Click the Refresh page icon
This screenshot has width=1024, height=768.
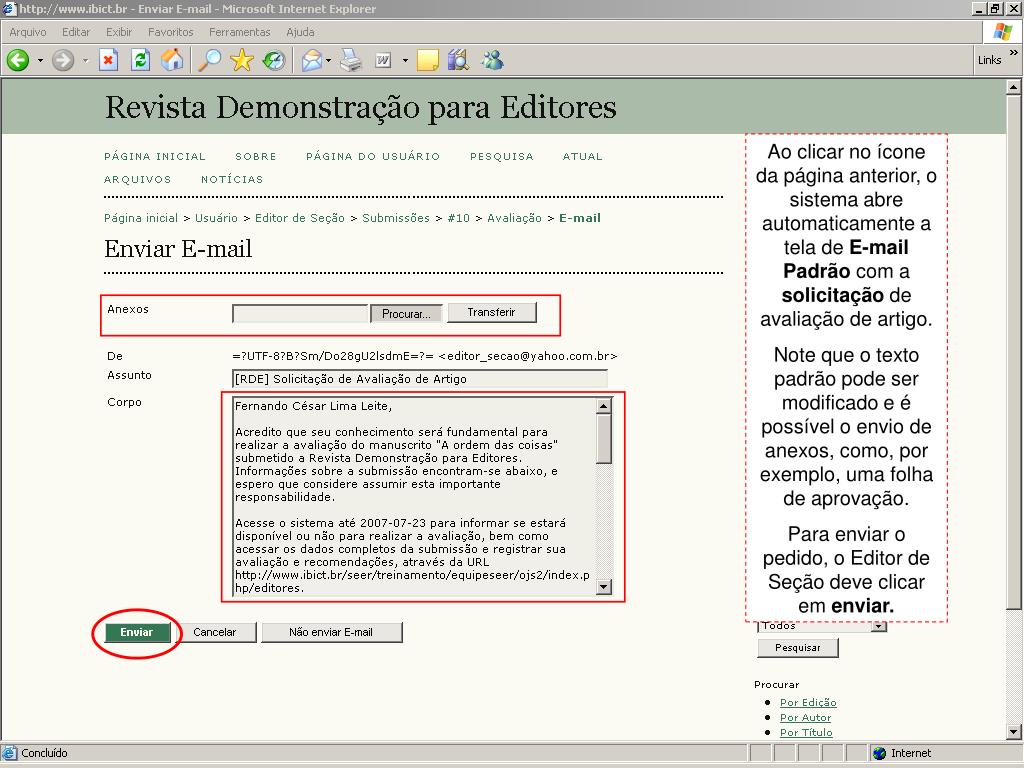(140, 61)
